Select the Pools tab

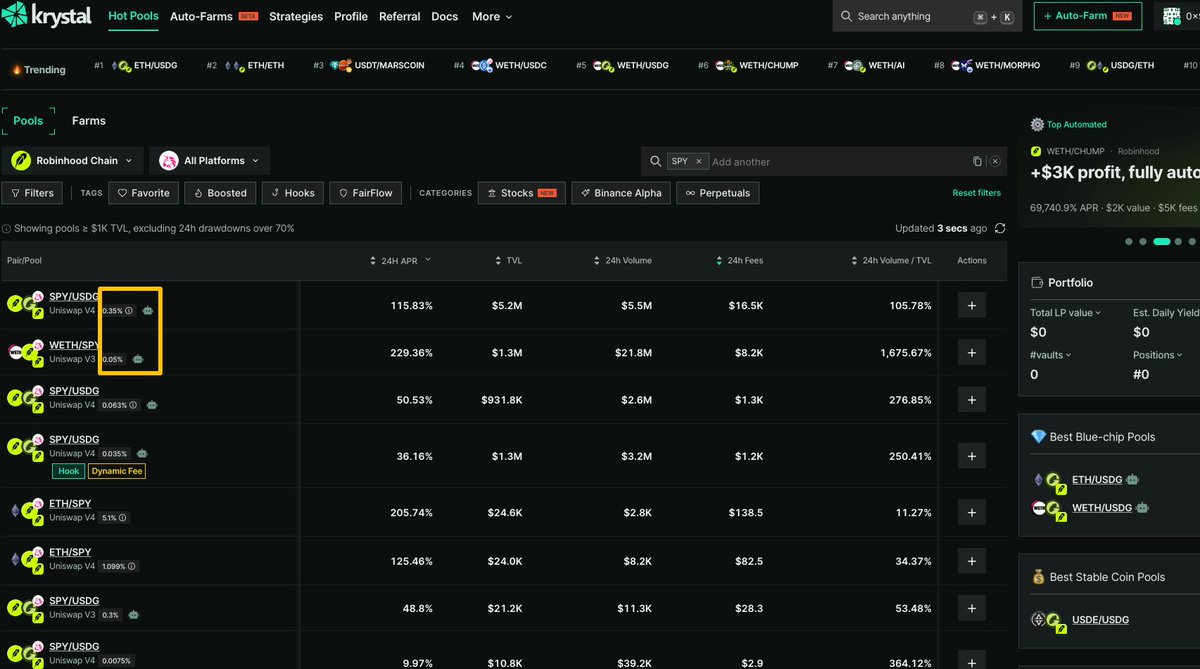click(28, 121)
